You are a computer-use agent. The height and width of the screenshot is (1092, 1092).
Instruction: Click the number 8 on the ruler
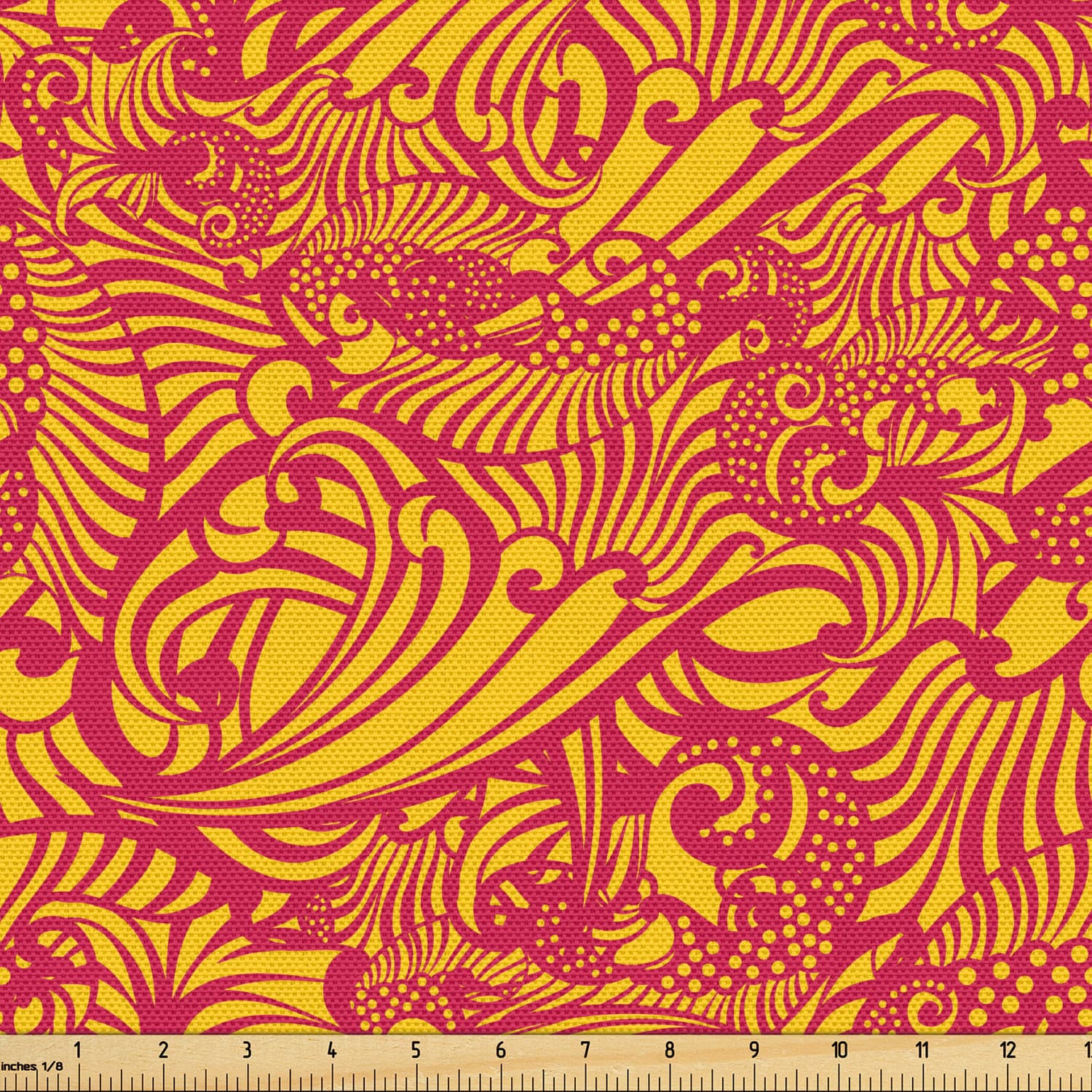669,1051
